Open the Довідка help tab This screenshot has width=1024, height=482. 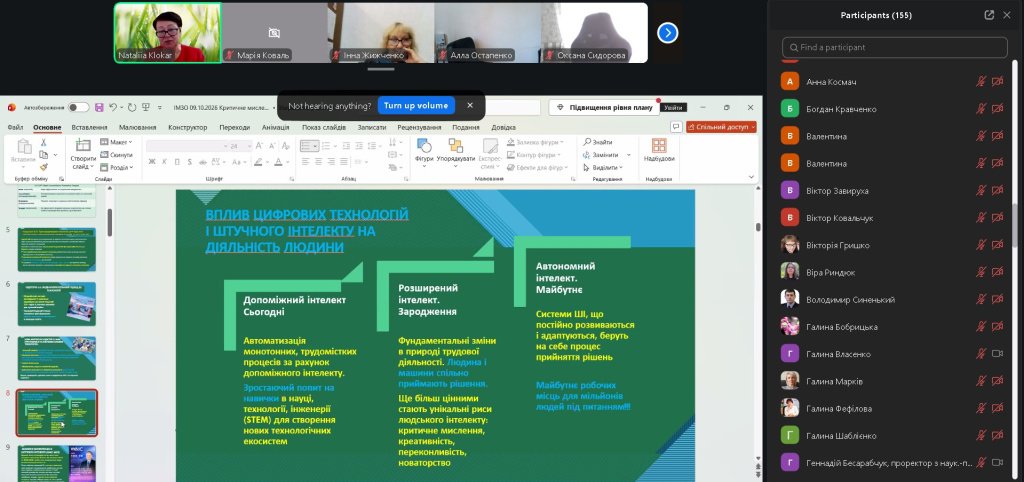coord(503,127)
